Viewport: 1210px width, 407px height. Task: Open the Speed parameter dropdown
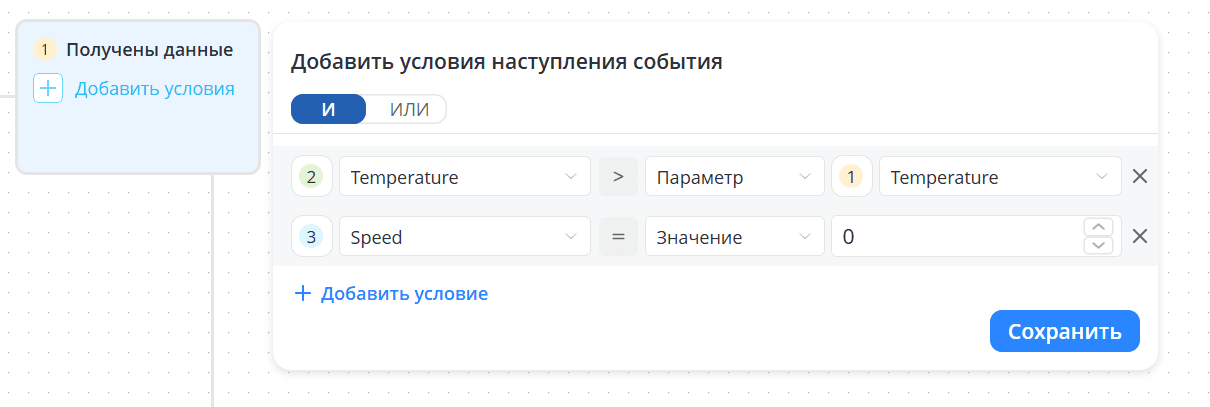pyautogui.click(x=465, y=237)
